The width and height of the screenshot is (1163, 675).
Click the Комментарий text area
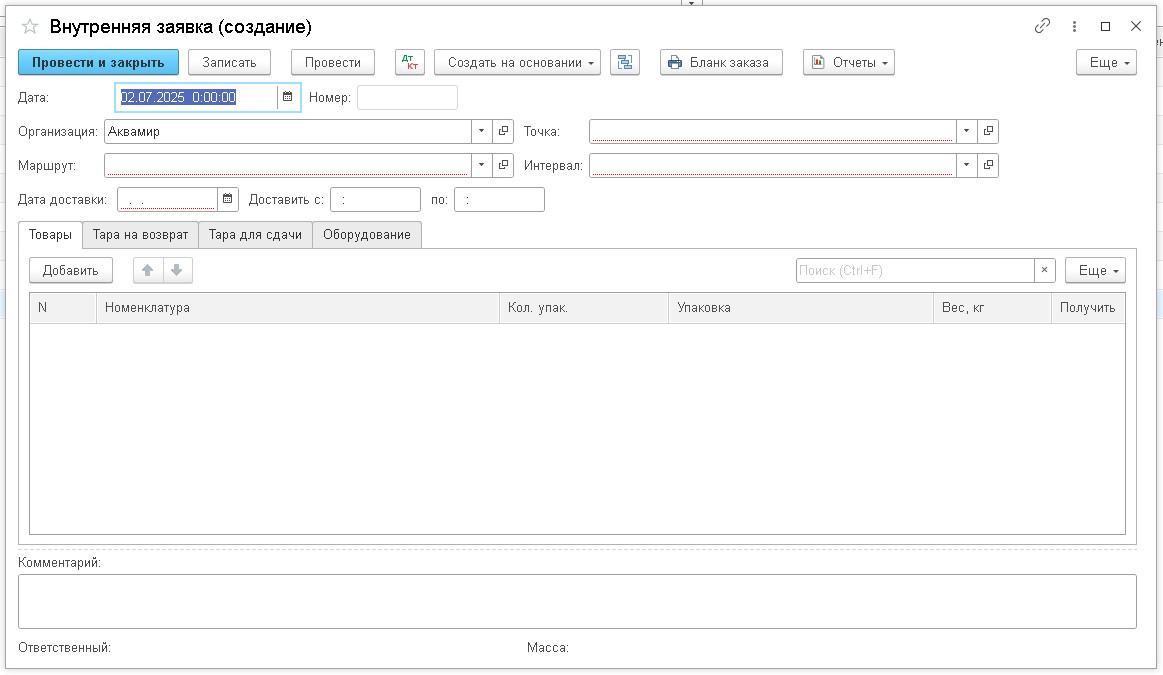[x=577, y=601]
